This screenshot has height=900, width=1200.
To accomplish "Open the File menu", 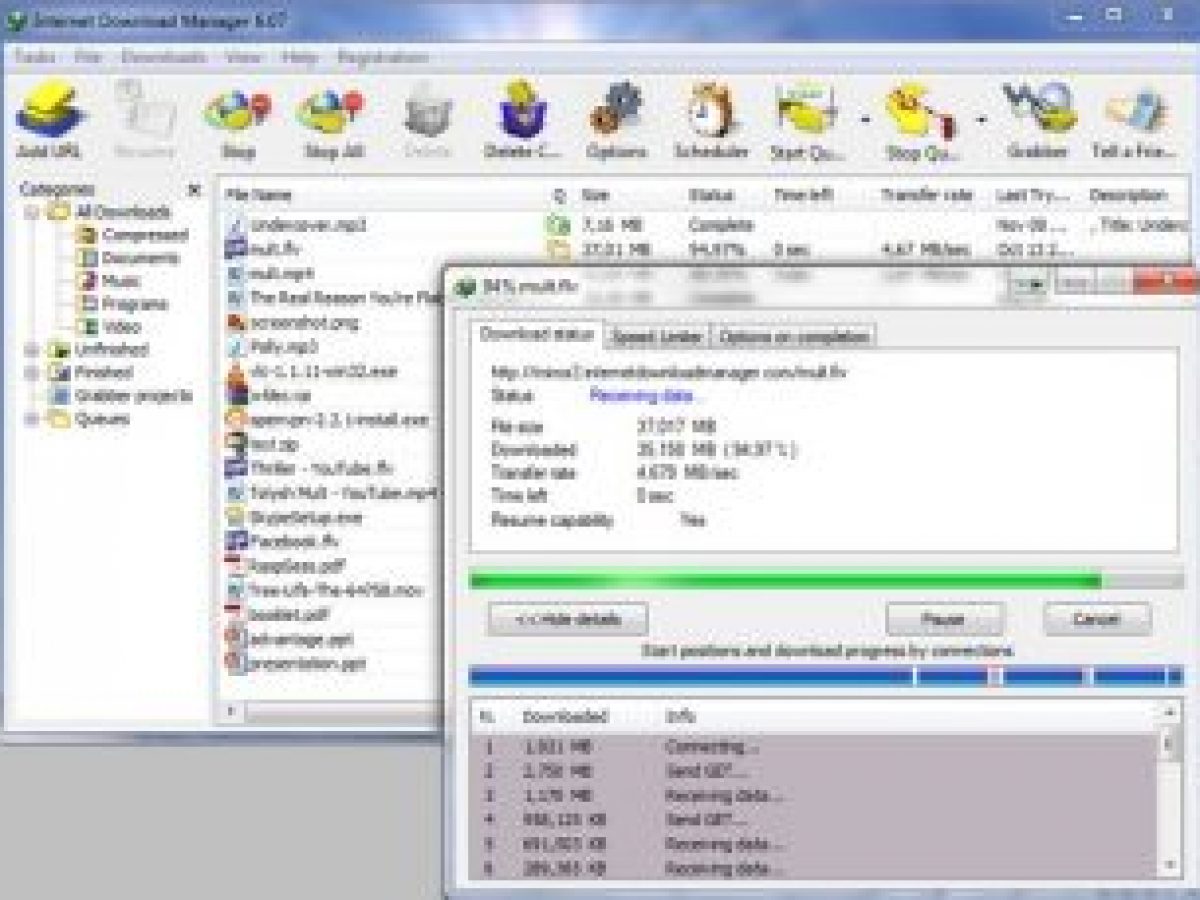I will [x=88, y=57].
